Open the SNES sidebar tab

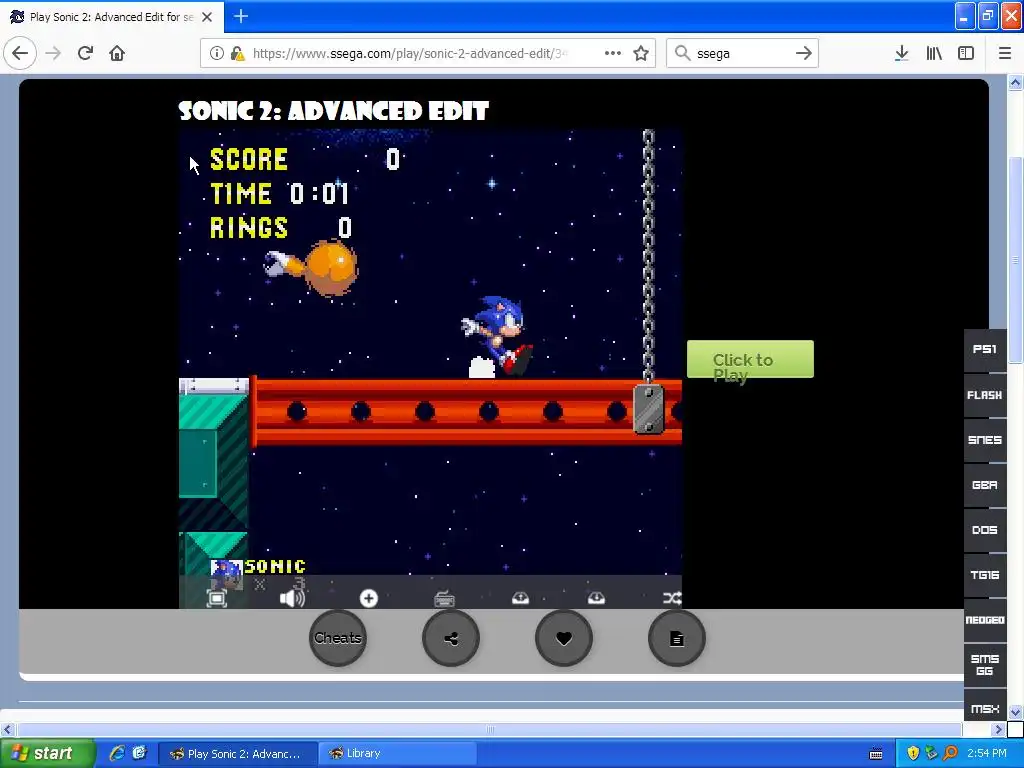(x=985, y=440)
